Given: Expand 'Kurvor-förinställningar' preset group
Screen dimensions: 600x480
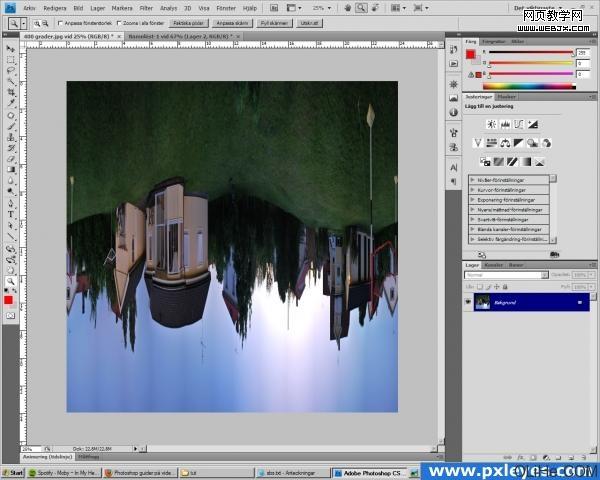Looking at the screenshot, I should (x=473, y=189).
